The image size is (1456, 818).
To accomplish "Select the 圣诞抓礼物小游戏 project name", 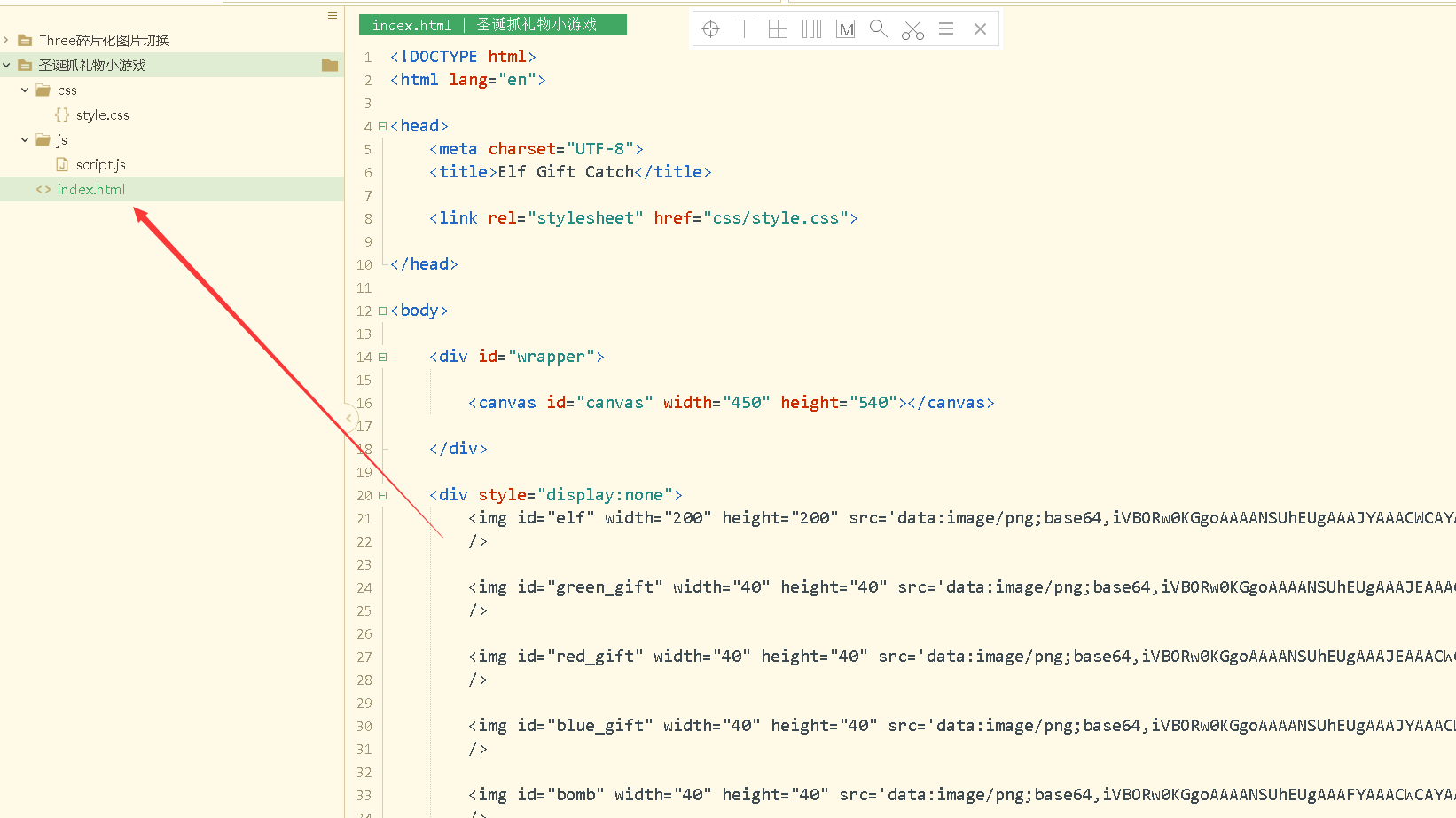I will (x=92, y=65).
